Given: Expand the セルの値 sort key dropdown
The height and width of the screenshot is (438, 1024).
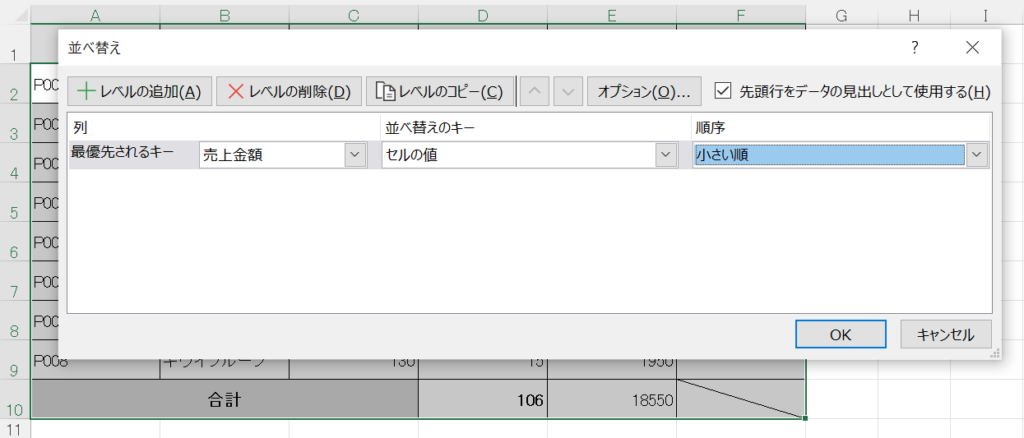Looking at the screenshot, I should click(x=665, y=155).
